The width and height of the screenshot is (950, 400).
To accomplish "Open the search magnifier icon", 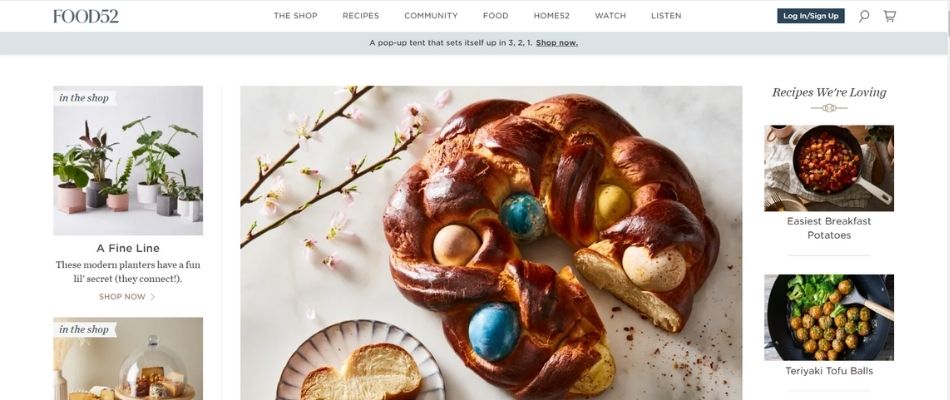I will pyautogui.click(x=863, y=16).
